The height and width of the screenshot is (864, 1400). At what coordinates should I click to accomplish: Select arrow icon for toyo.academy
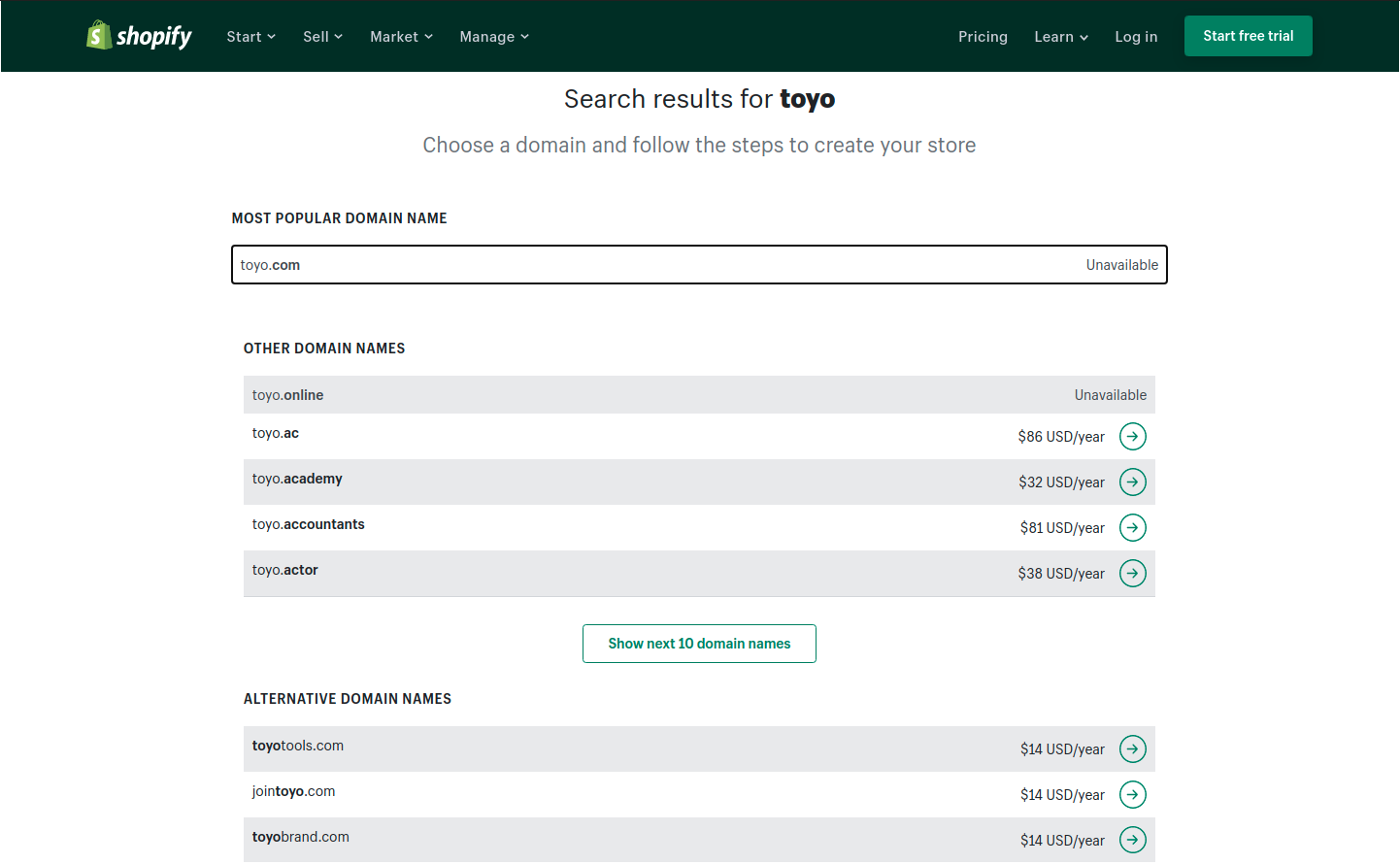click(x=1133, y=482)
